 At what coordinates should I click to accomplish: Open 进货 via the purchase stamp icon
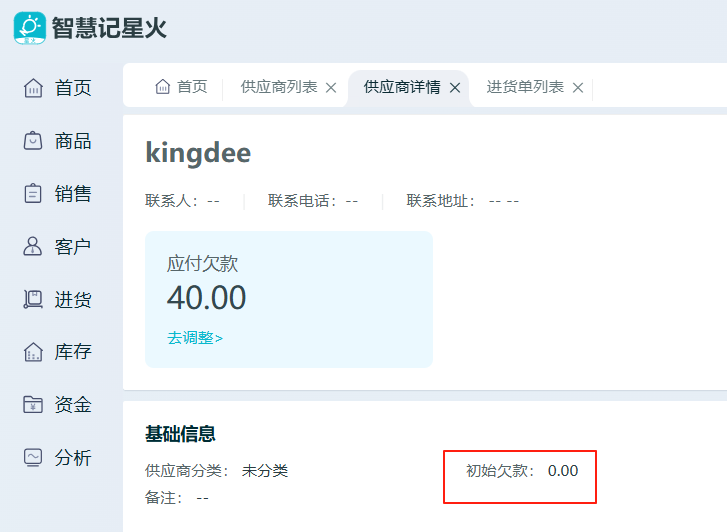pyautogui.click(x=33, y=299)
